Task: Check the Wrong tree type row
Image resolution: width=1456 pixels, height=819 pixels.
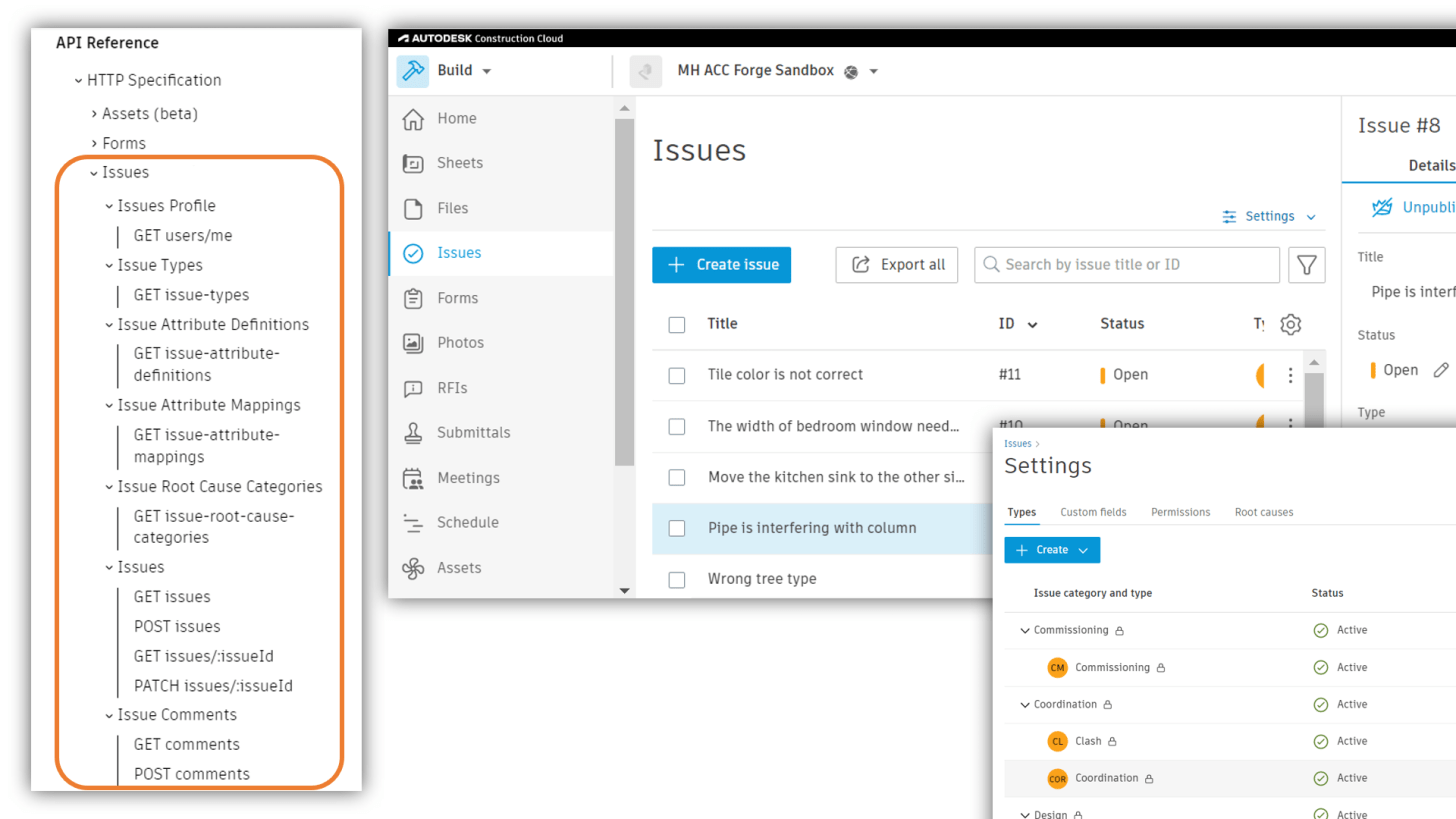Action: click(677, 579)
